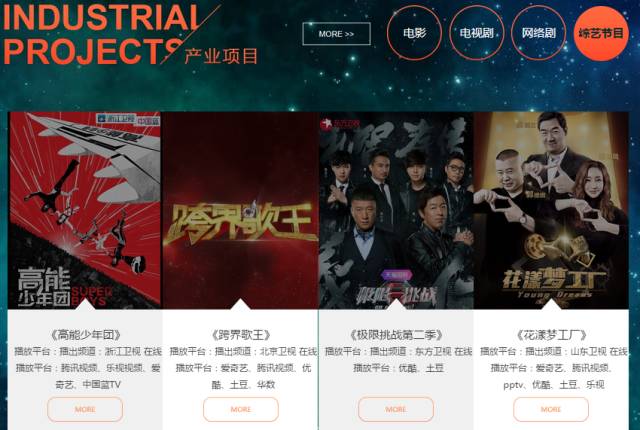View the 极限挑战 poster image

[396, 210]
